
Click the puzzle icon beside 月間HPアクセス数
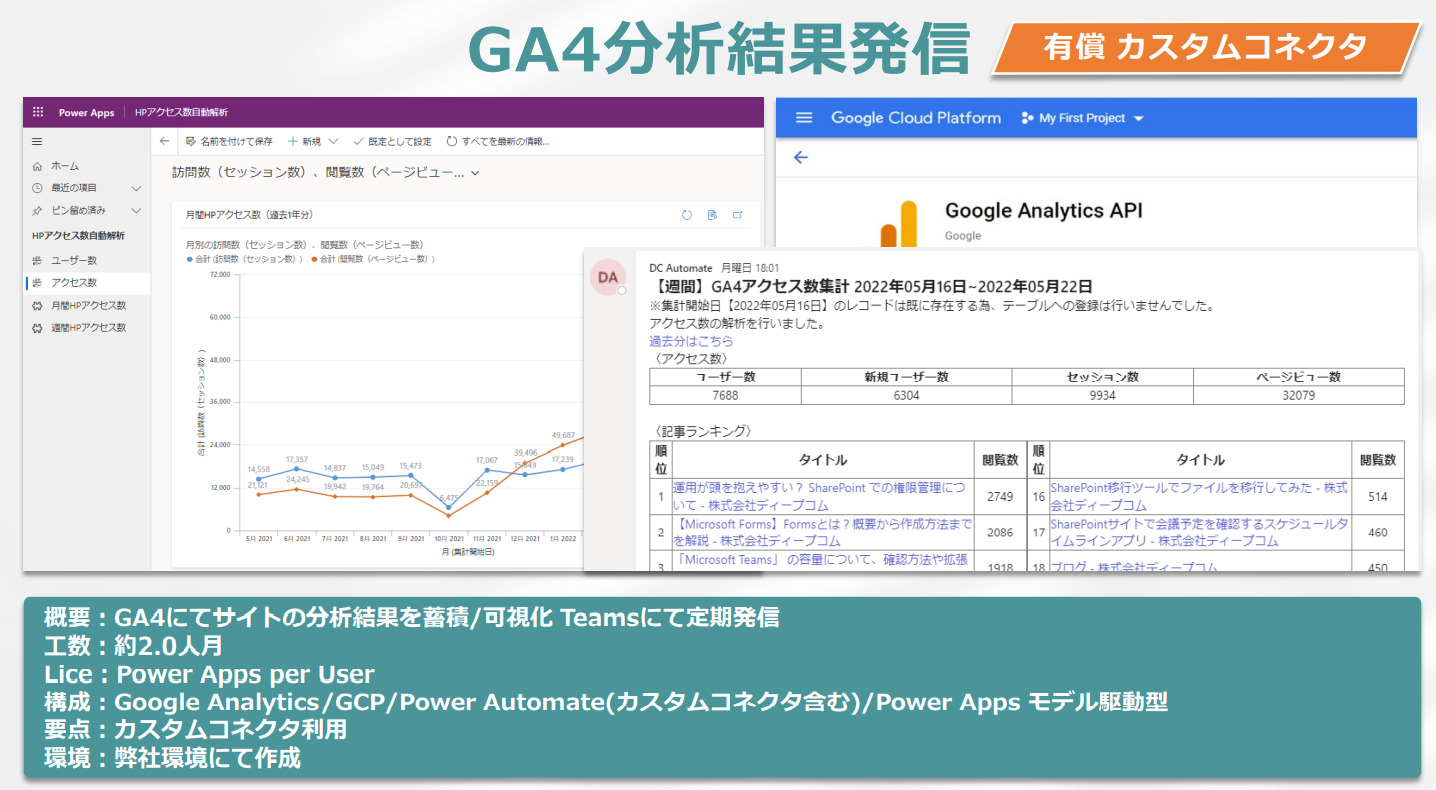pyautogui.click(x=37, y=306)
